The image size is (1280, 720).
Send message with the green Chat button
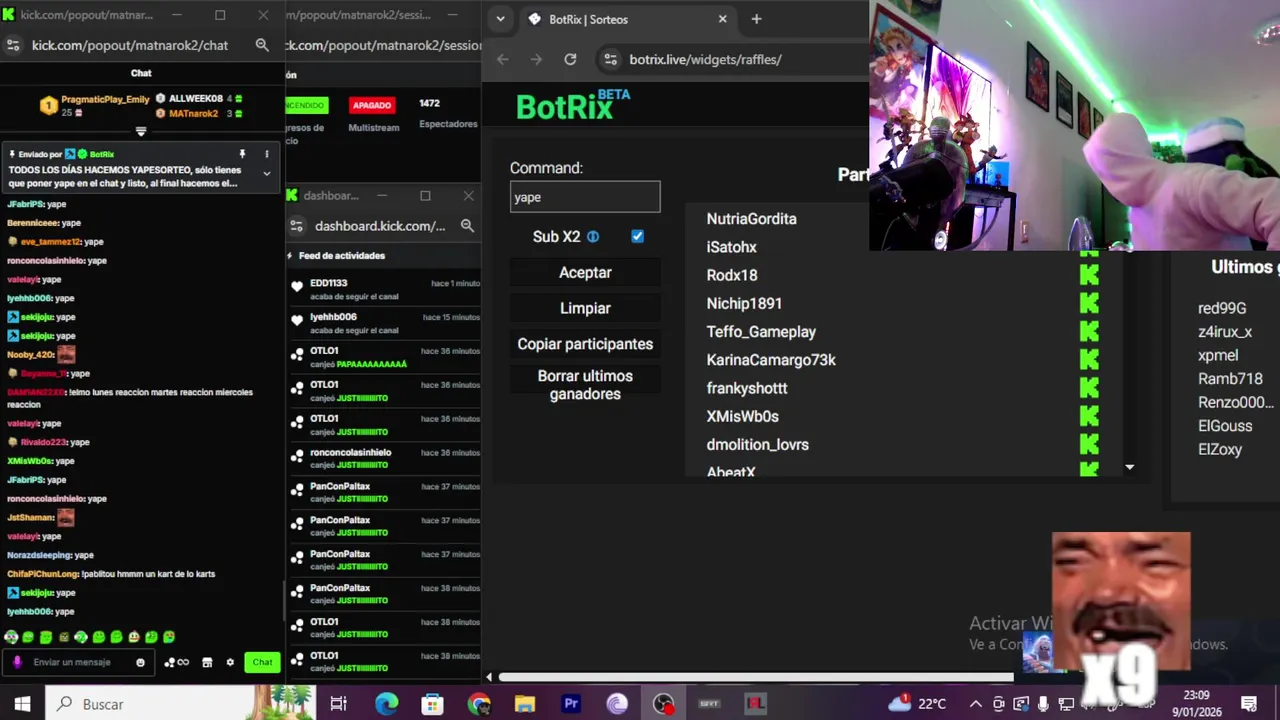(262, 662)
